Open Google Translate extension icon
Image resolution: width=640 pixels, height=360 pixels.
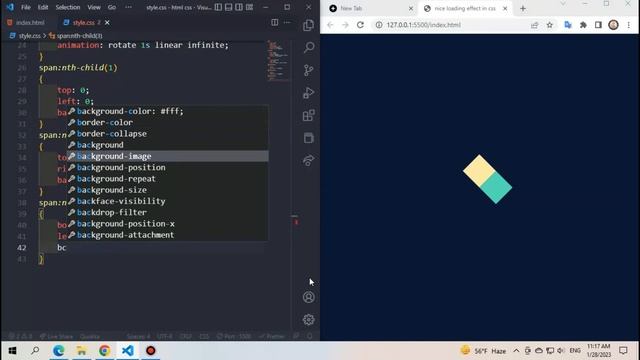(x=568, y=25)
